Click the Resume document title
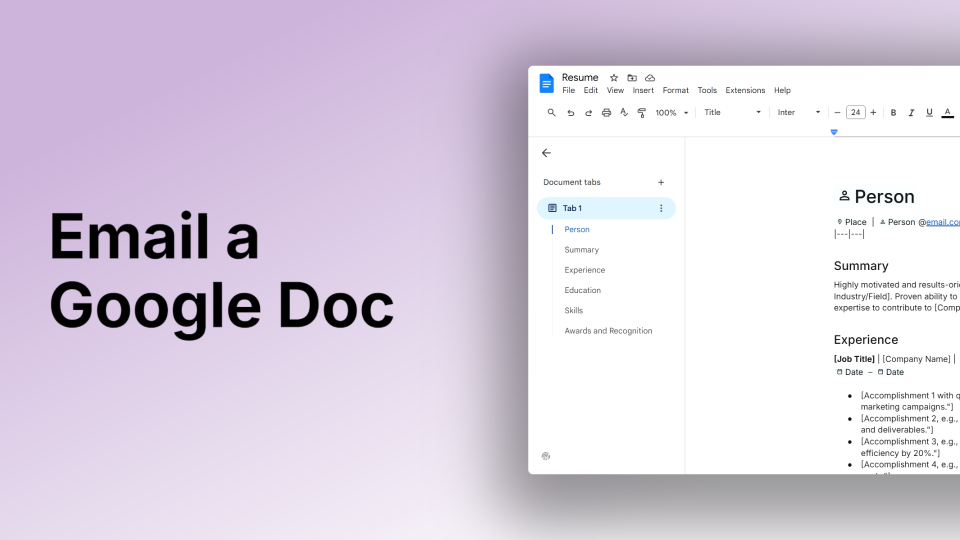The image size is (960, 540). coord(580,78)
